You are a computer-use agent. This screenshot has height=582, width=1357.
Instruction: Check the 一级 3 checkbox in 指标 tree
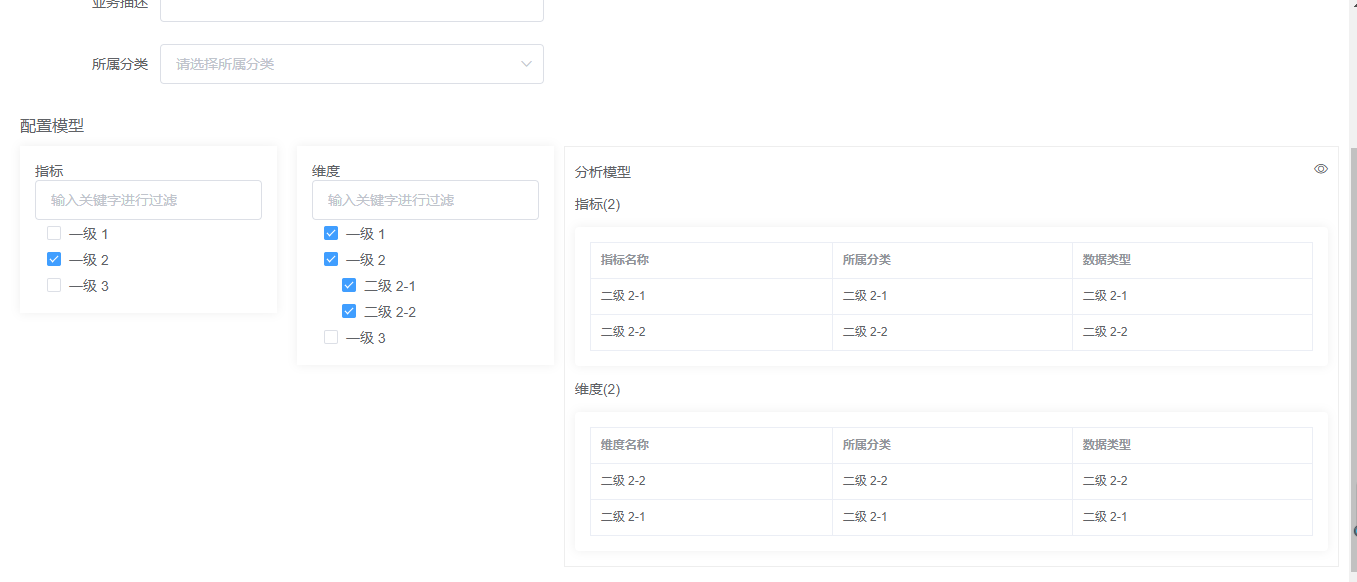(54, 285)
